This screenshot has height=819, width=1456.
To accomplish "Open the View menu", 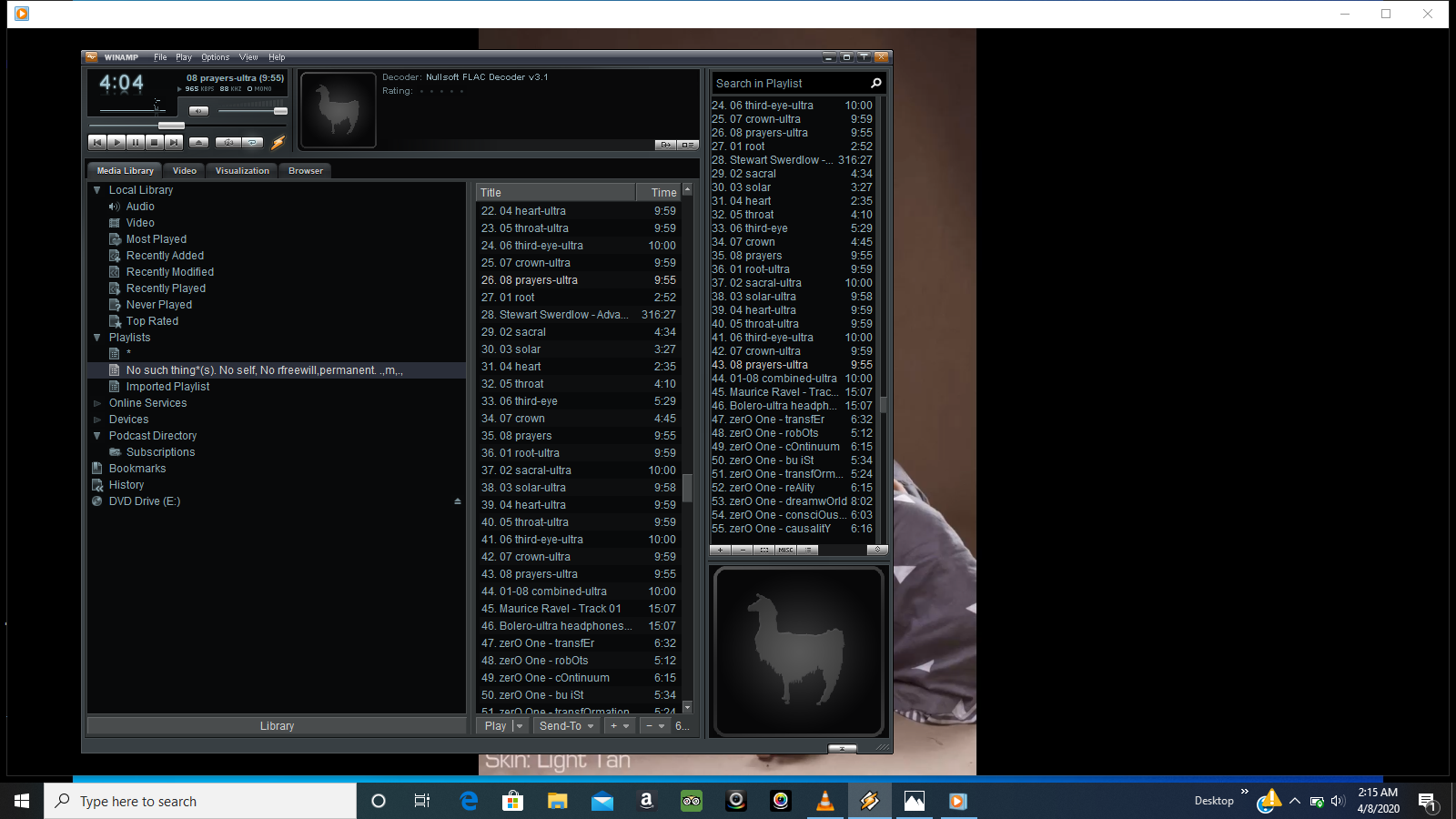I will coord(248,57).
